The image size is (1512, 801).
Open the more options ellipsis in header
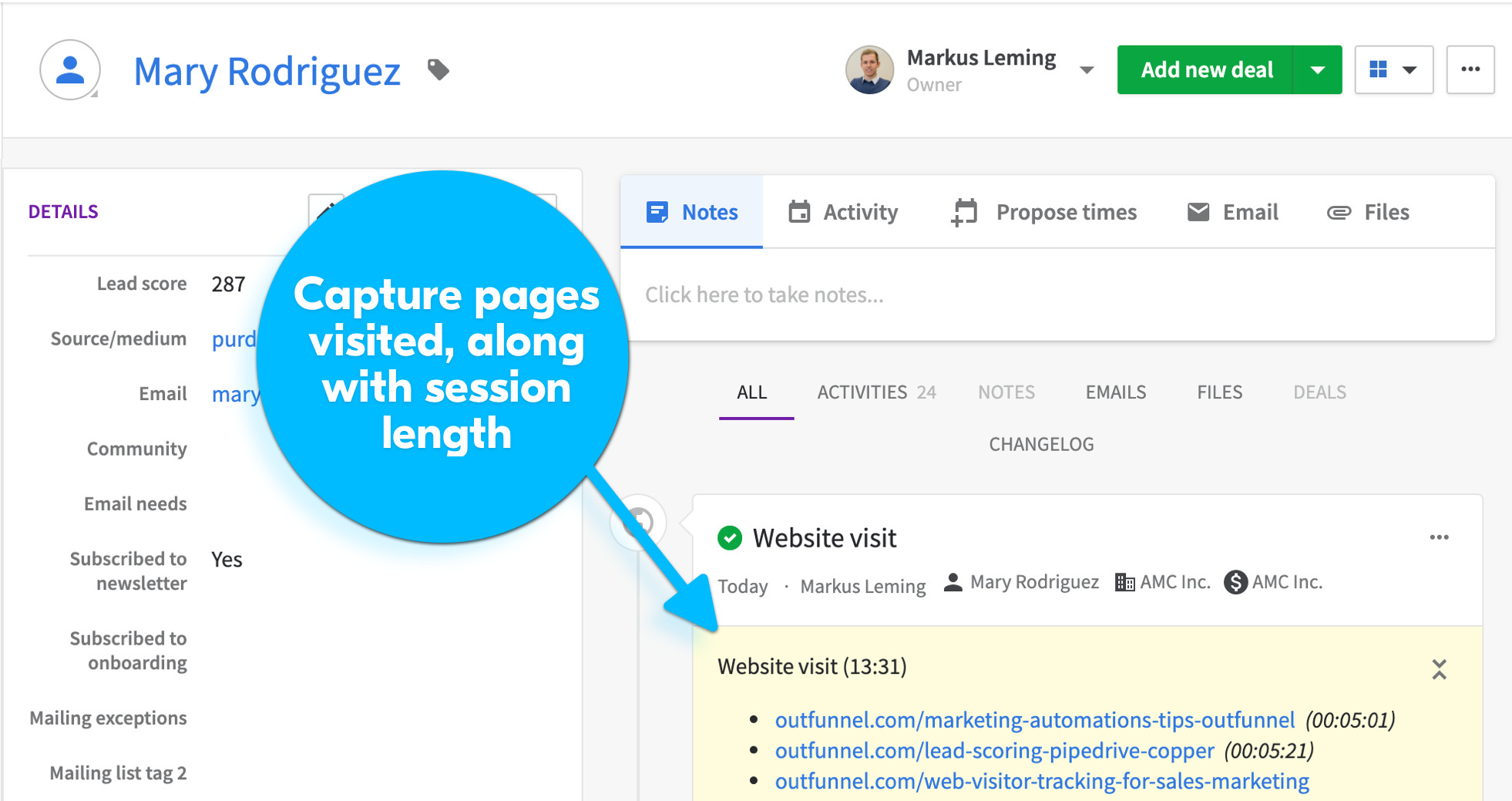(x=1470, y=70)
